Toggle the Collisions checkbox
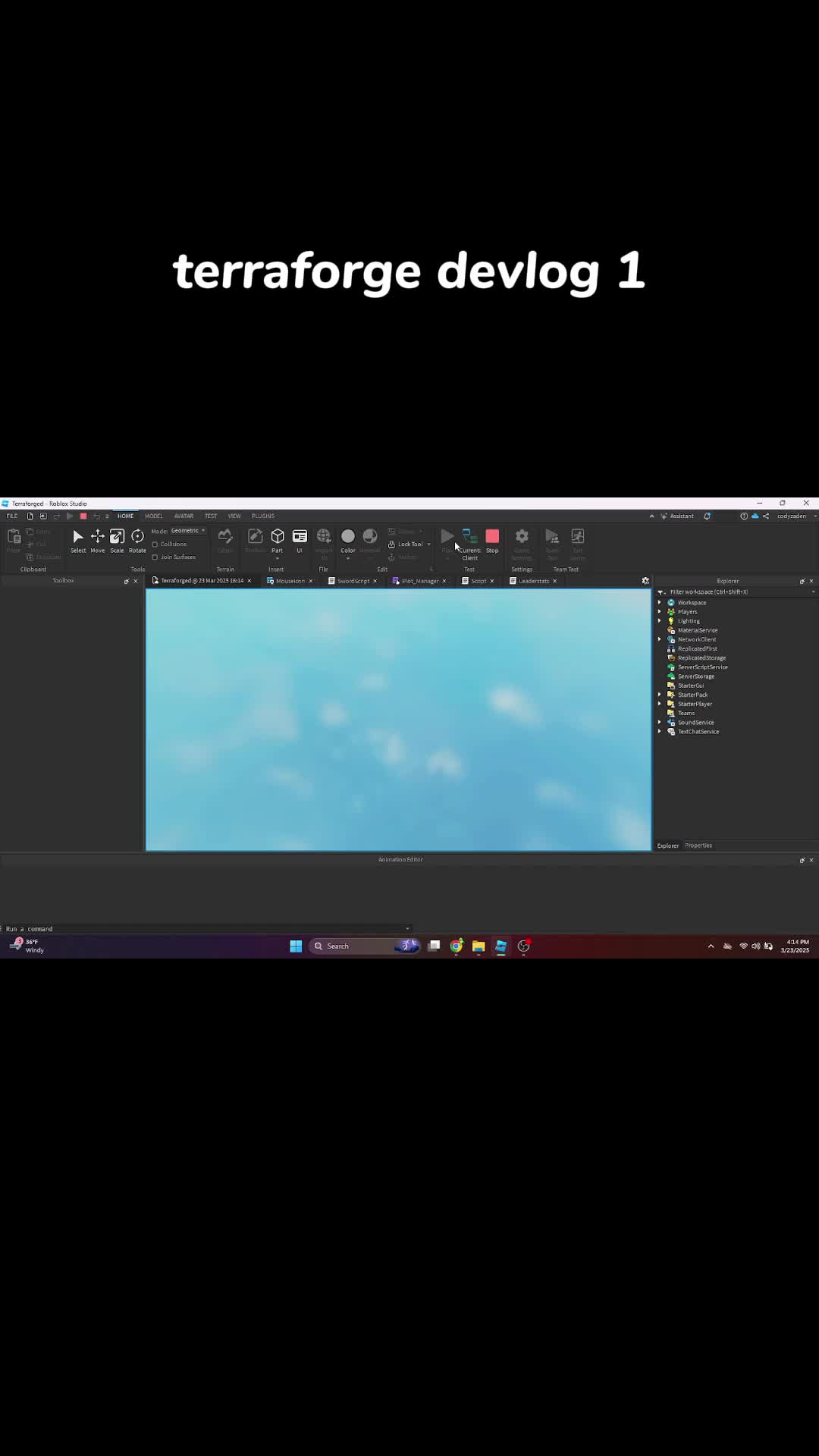 [x=155, y=544]
